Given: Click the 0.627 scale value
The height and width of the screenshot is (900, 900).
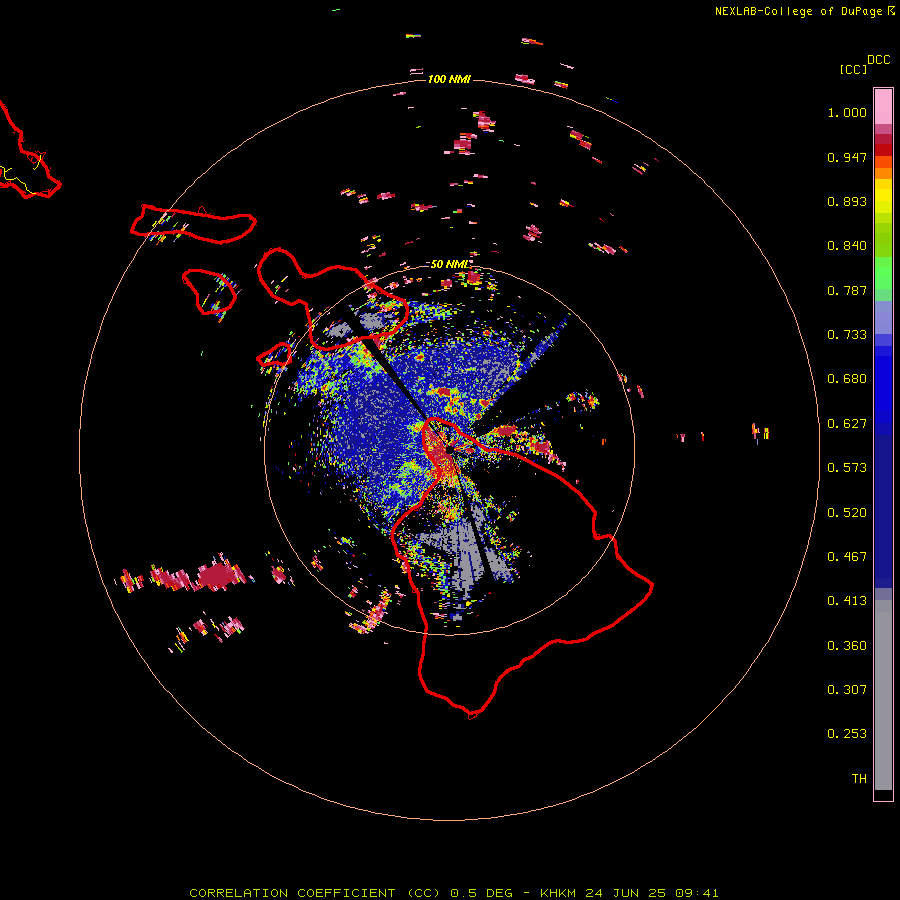Looking at the screenshot, I should pos(847,424).
